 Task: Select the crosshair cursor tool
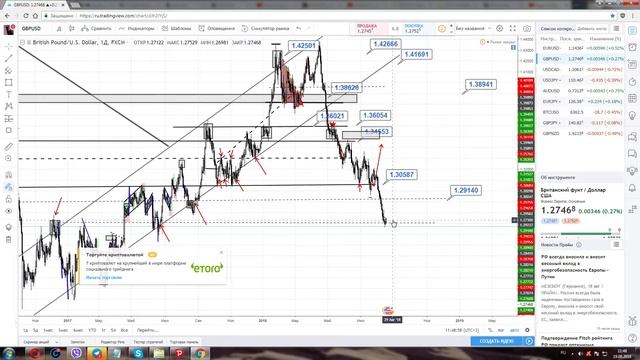tap(9, 46)
